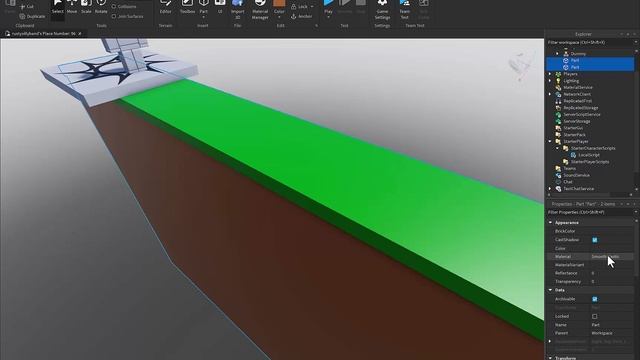Screen dimensions: 640x360
Task: Start Play test
Action: pos(328,6)
